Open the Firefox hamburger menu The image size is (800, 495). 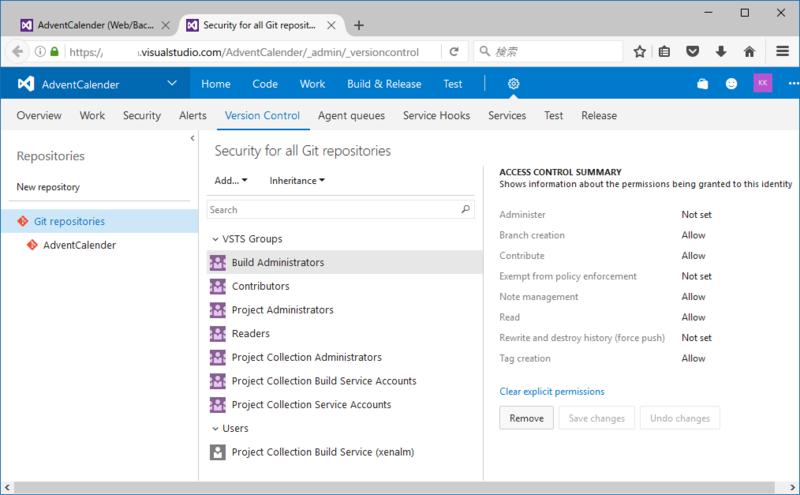(782, 52)
